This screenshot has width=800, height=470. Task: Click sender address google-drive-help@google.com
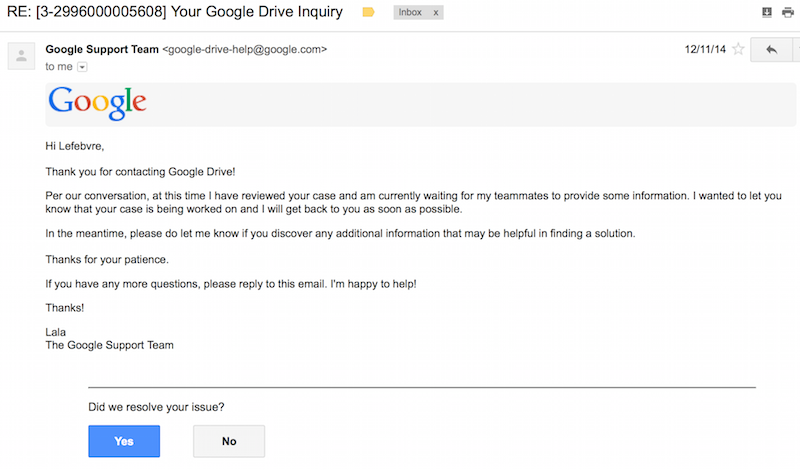point(245,50)
